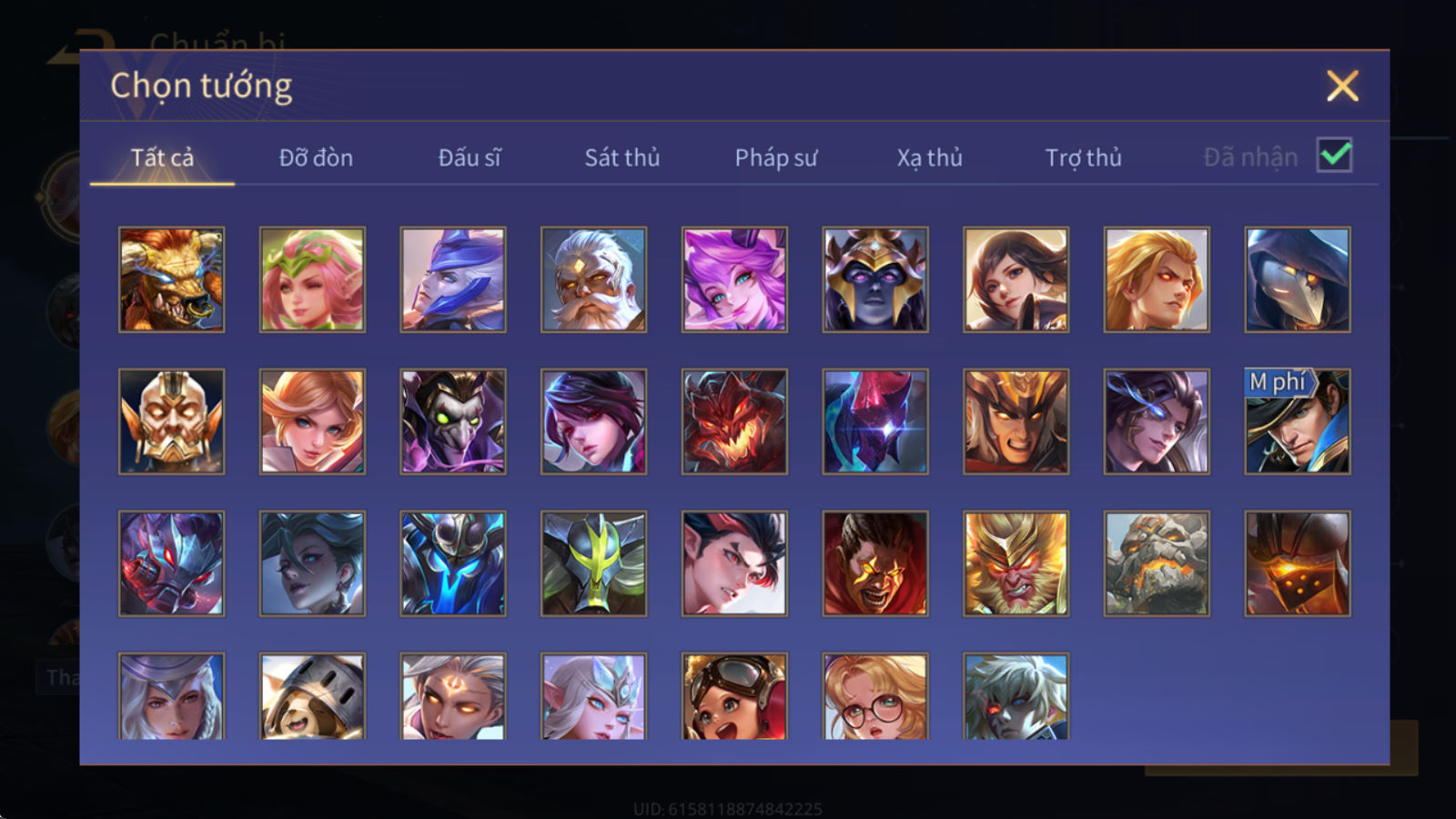Toggle the 'Đã nhận' checkbox
Screen dimensions: 1456x819
click(x=1334, y=156)
